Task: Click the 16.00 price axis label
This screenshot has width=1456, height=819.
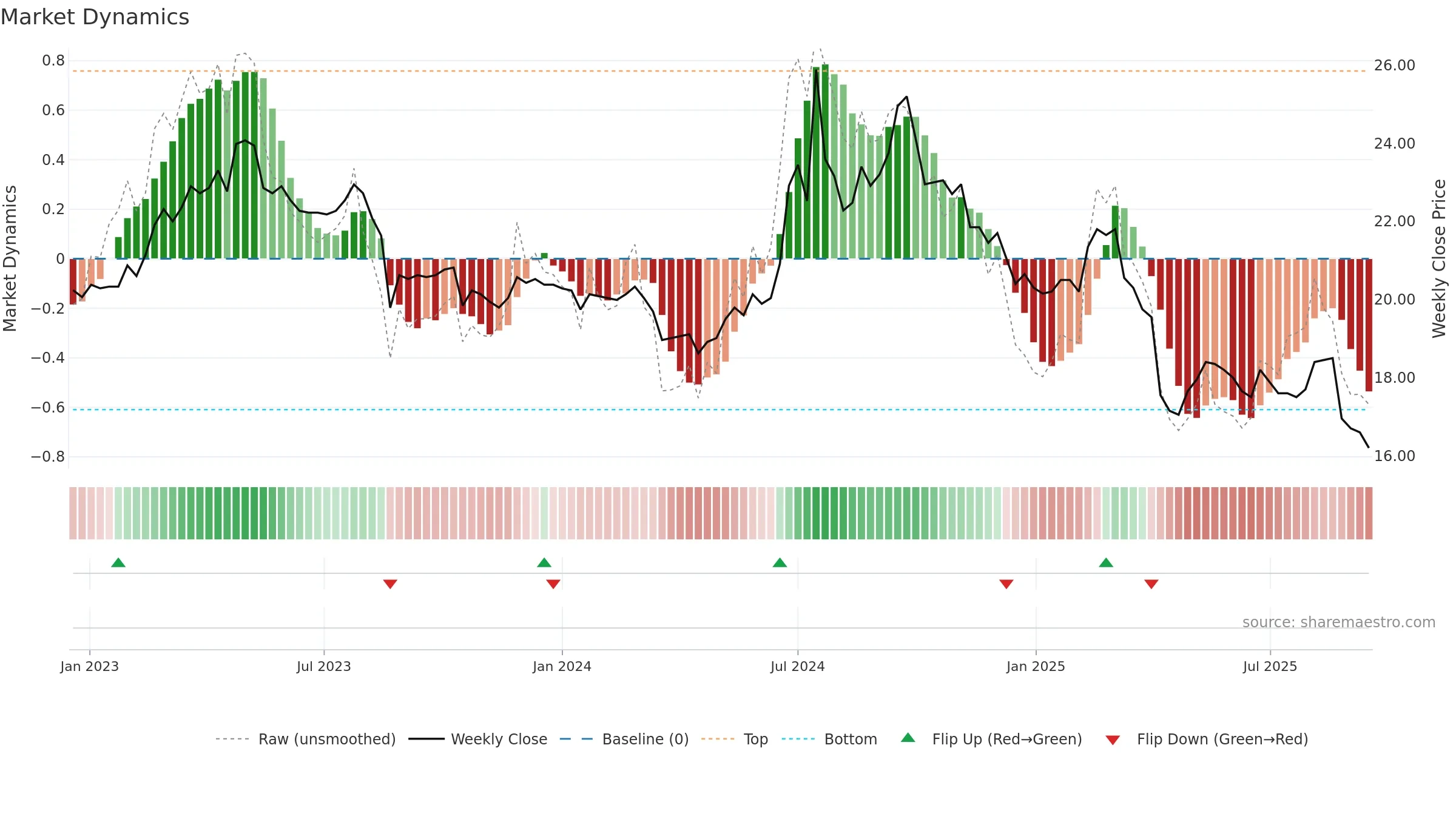Action: (x=1395, y=456)
